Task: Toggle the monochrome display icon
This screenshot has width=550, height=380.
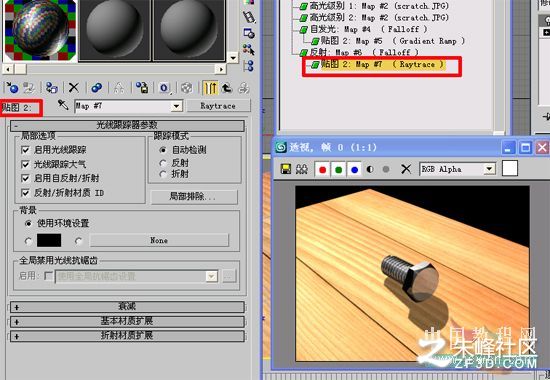Action: click(386, 169)
